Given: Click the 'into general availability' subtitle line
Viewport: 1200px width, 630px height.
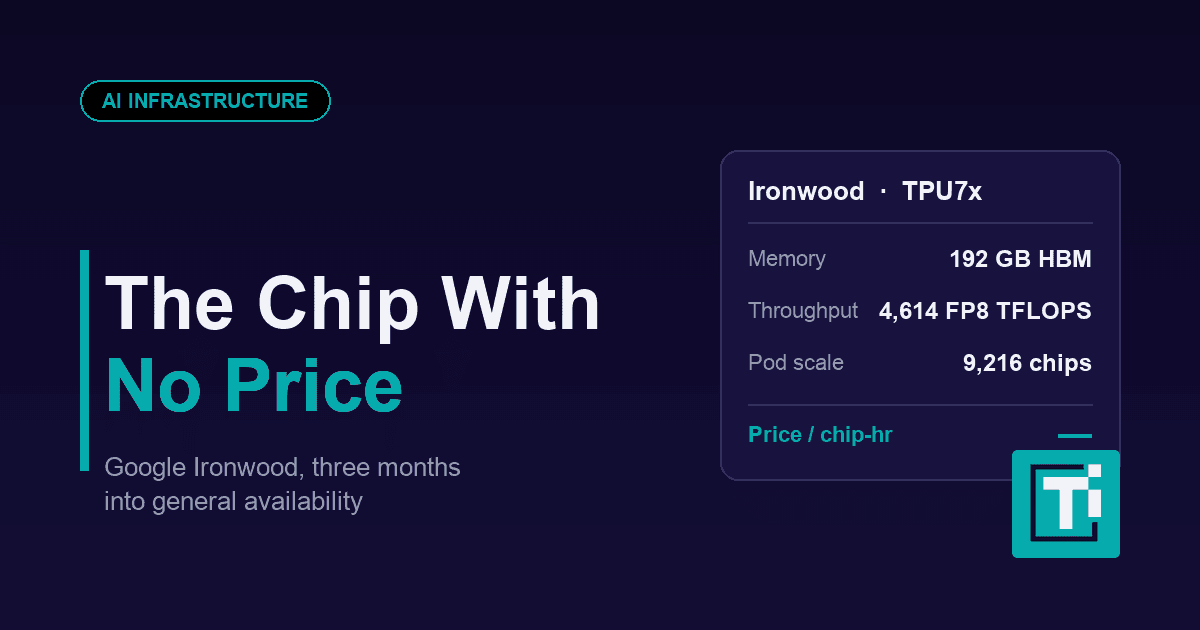Looking at the screenshot, I should pyautogui.click(x=233, y=502).
